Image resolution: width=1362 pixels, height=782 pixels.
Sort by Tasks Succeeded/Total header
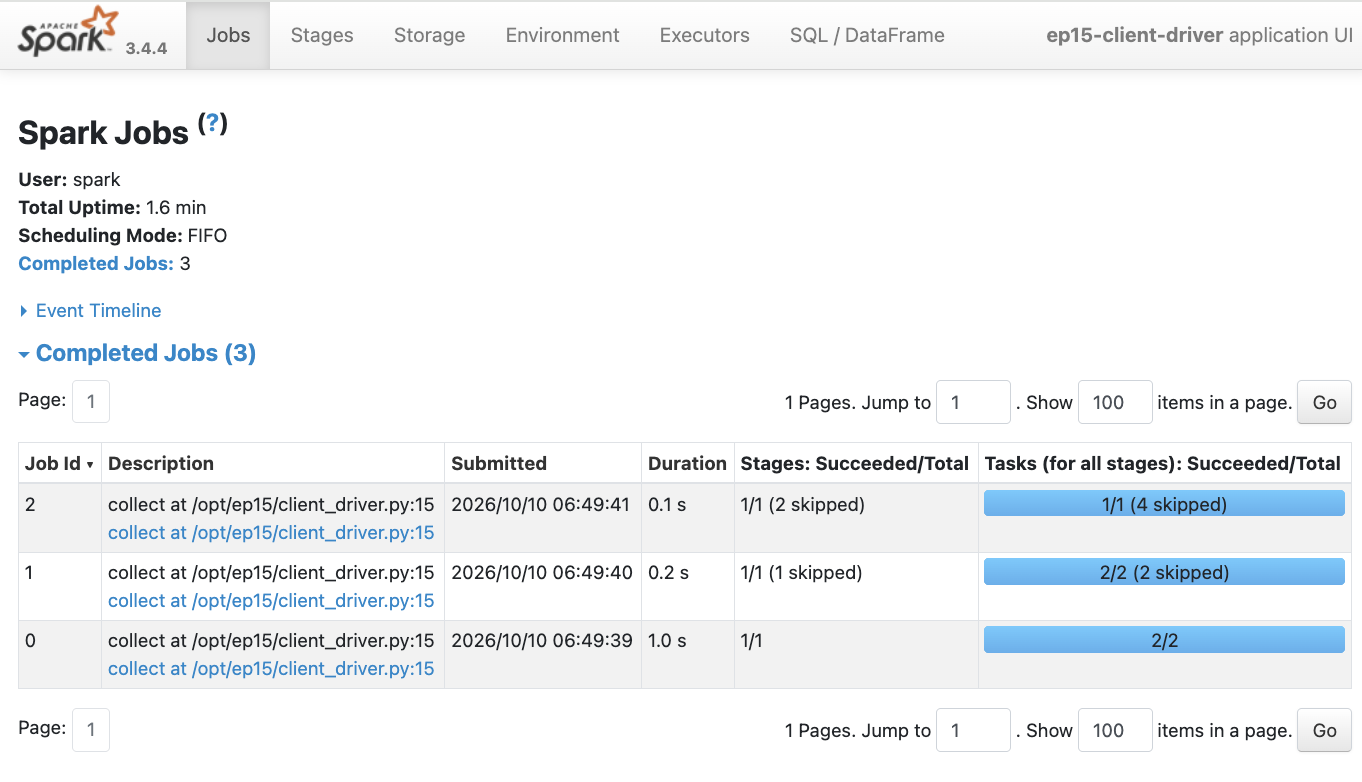(1163, 463)
